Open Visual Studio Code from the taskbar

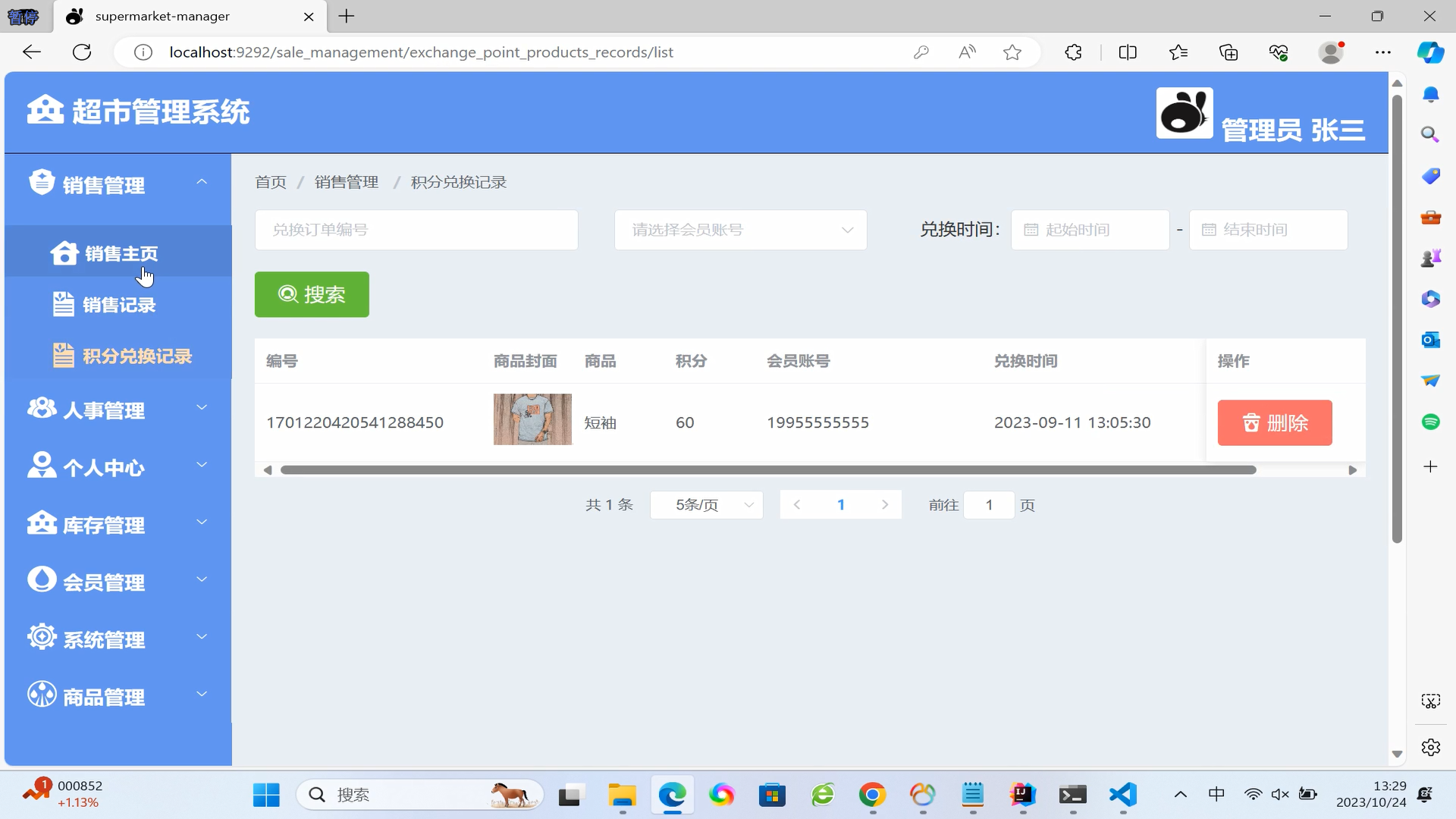1123,795
